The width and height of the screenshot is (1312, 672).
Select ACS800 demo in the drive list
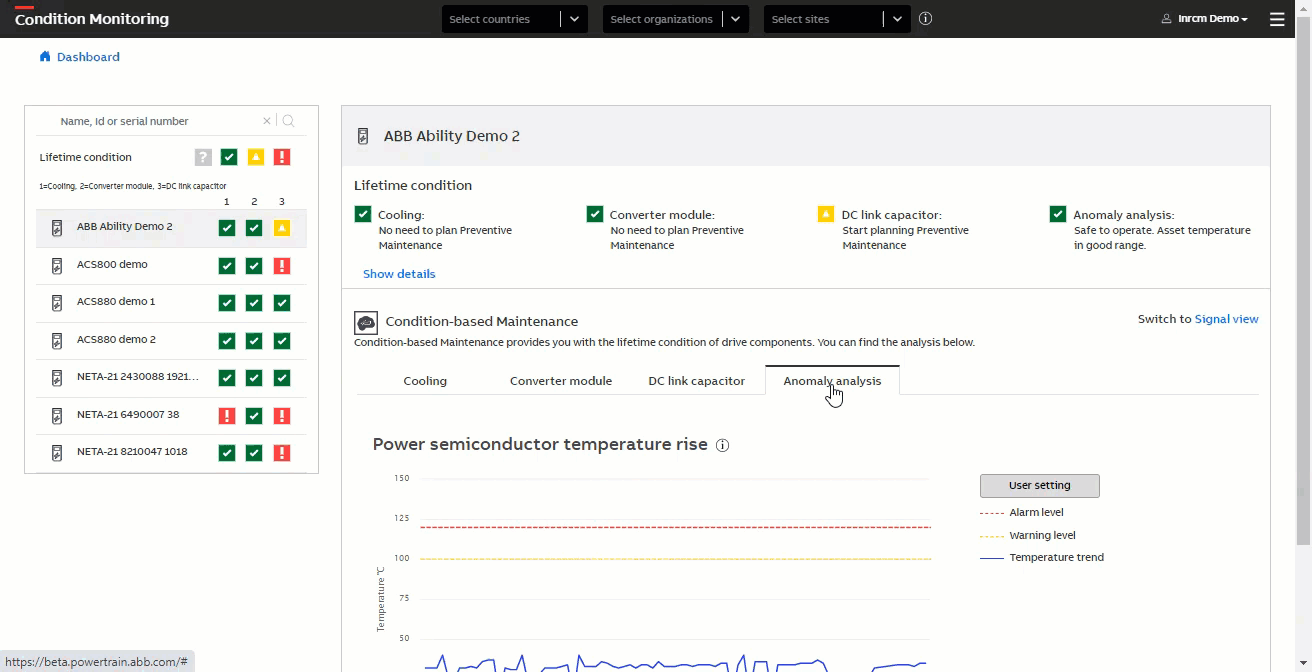(x=171, y=265)
